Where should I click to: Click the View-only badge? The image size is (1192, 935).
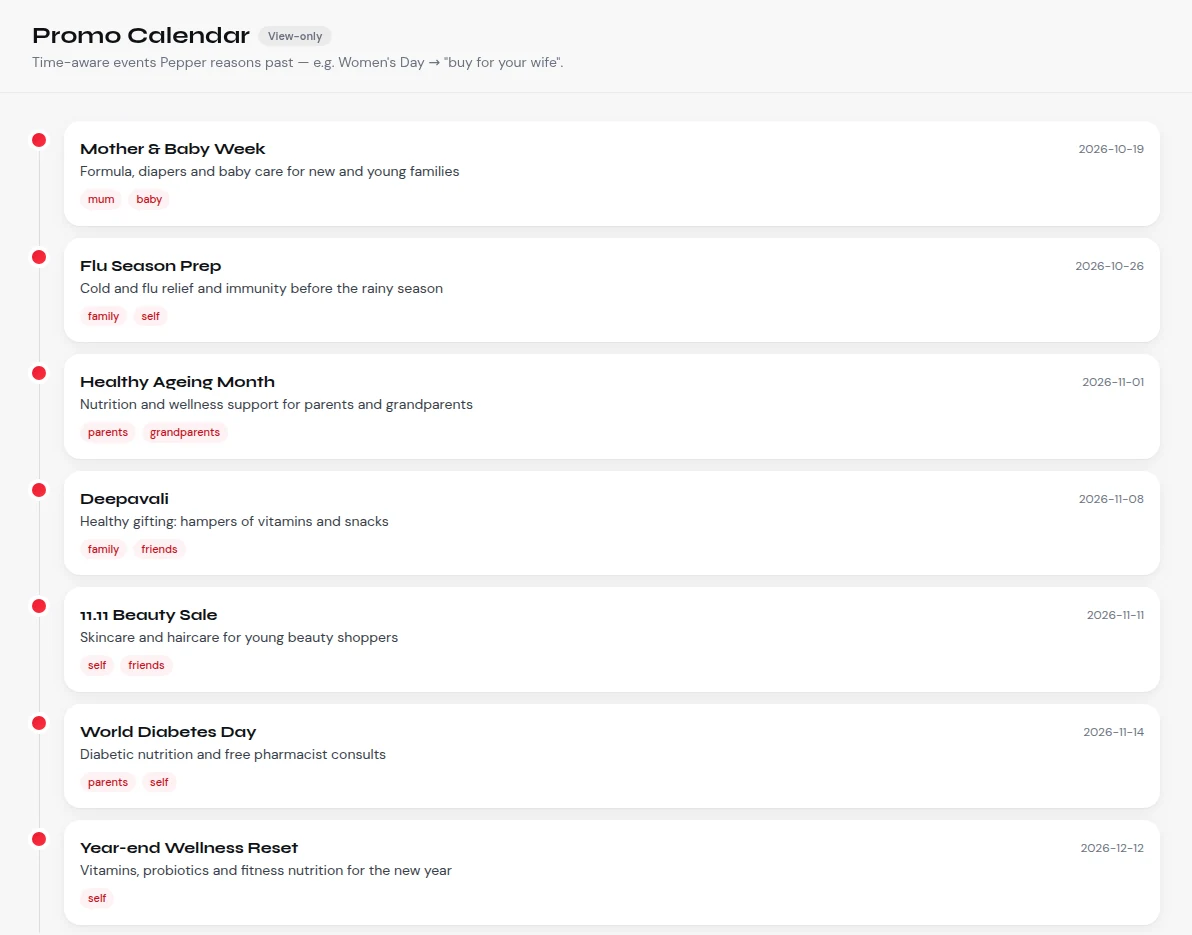[295, 36]
